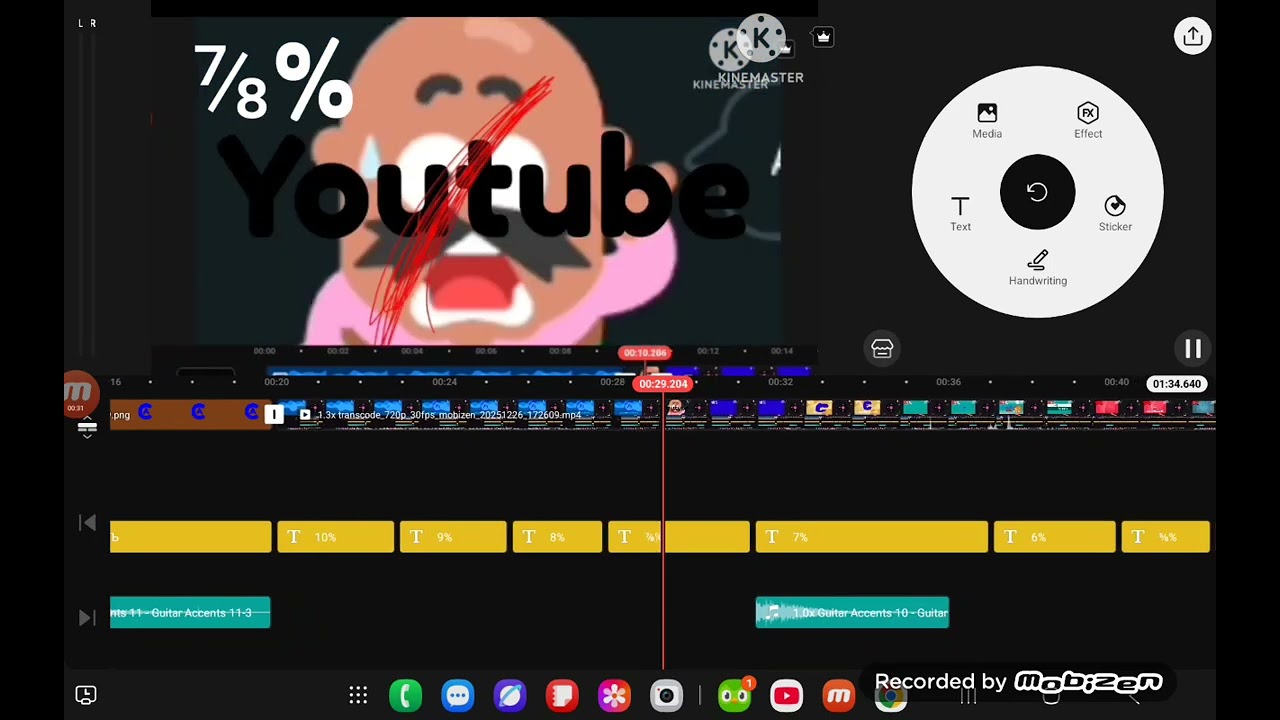The width and height of the screenshot is (1280, 720).
Task: Select the transcode_720p mobizen video clip
Action: [750, 414]
